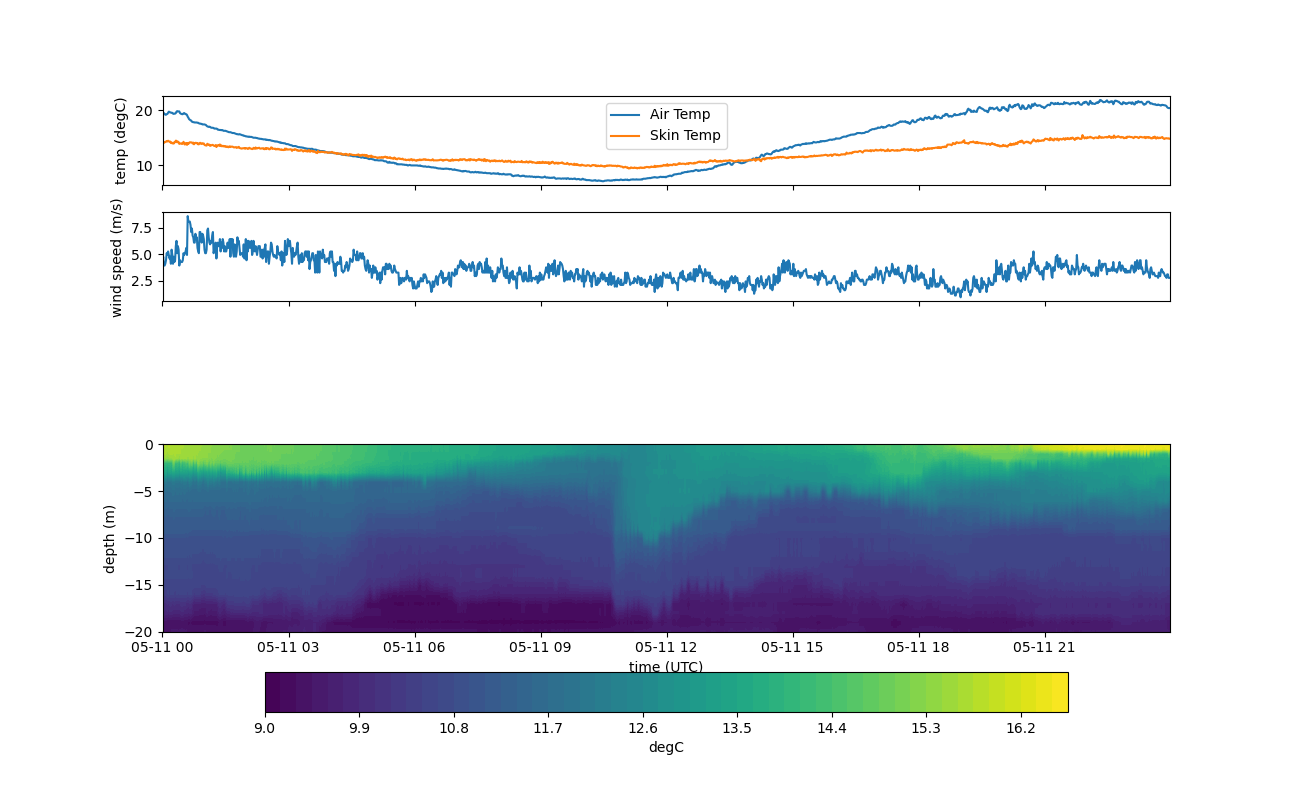Image resolution: width=1300 pixels, height=800 pixels.
Task: Click the 7.5 wind speed tick label
Action: [141, 228]
